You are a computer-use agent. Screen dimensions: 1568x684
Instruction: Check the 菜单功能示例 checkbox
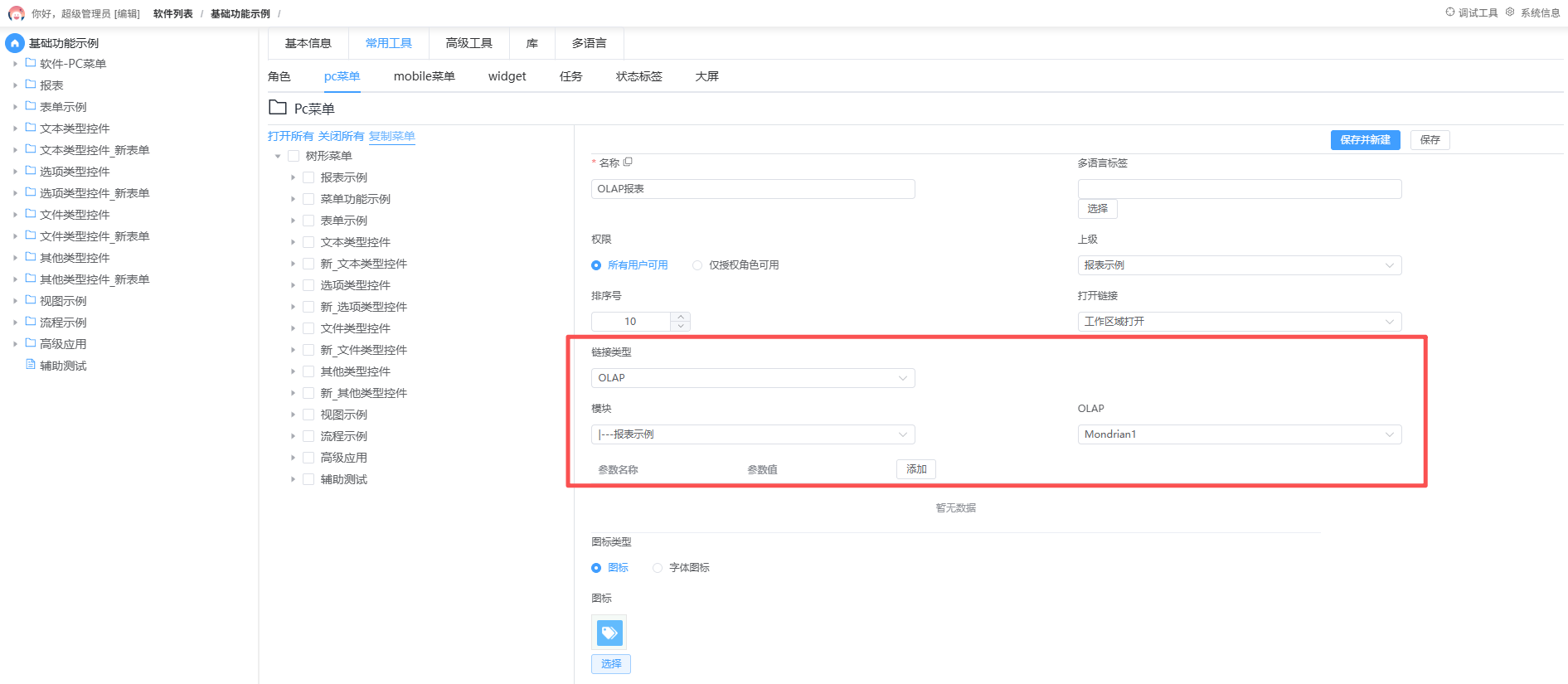click(x=308, y=199)
